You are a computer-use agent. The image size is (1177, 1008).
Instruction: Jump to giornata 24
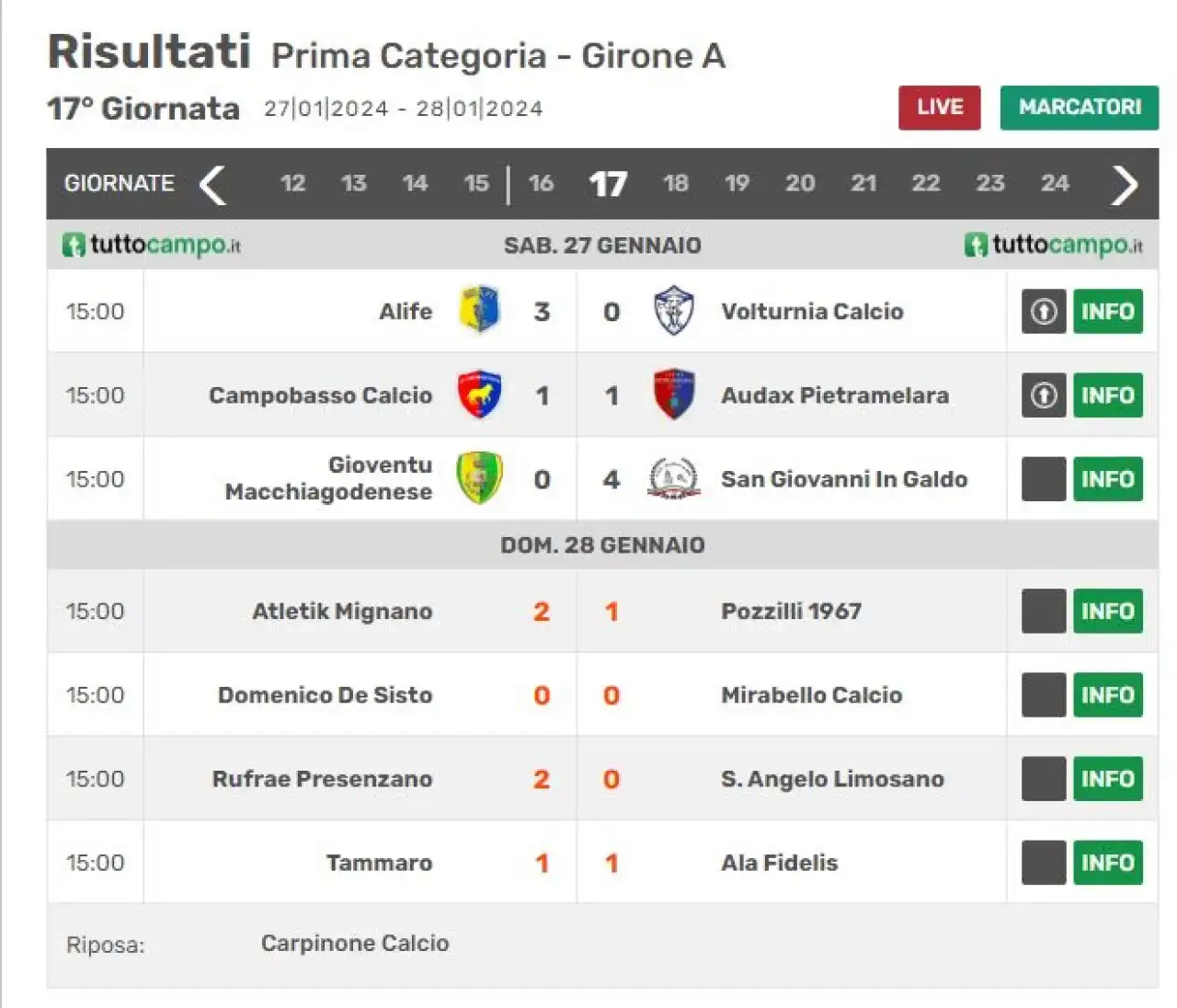coord(1055,183)
